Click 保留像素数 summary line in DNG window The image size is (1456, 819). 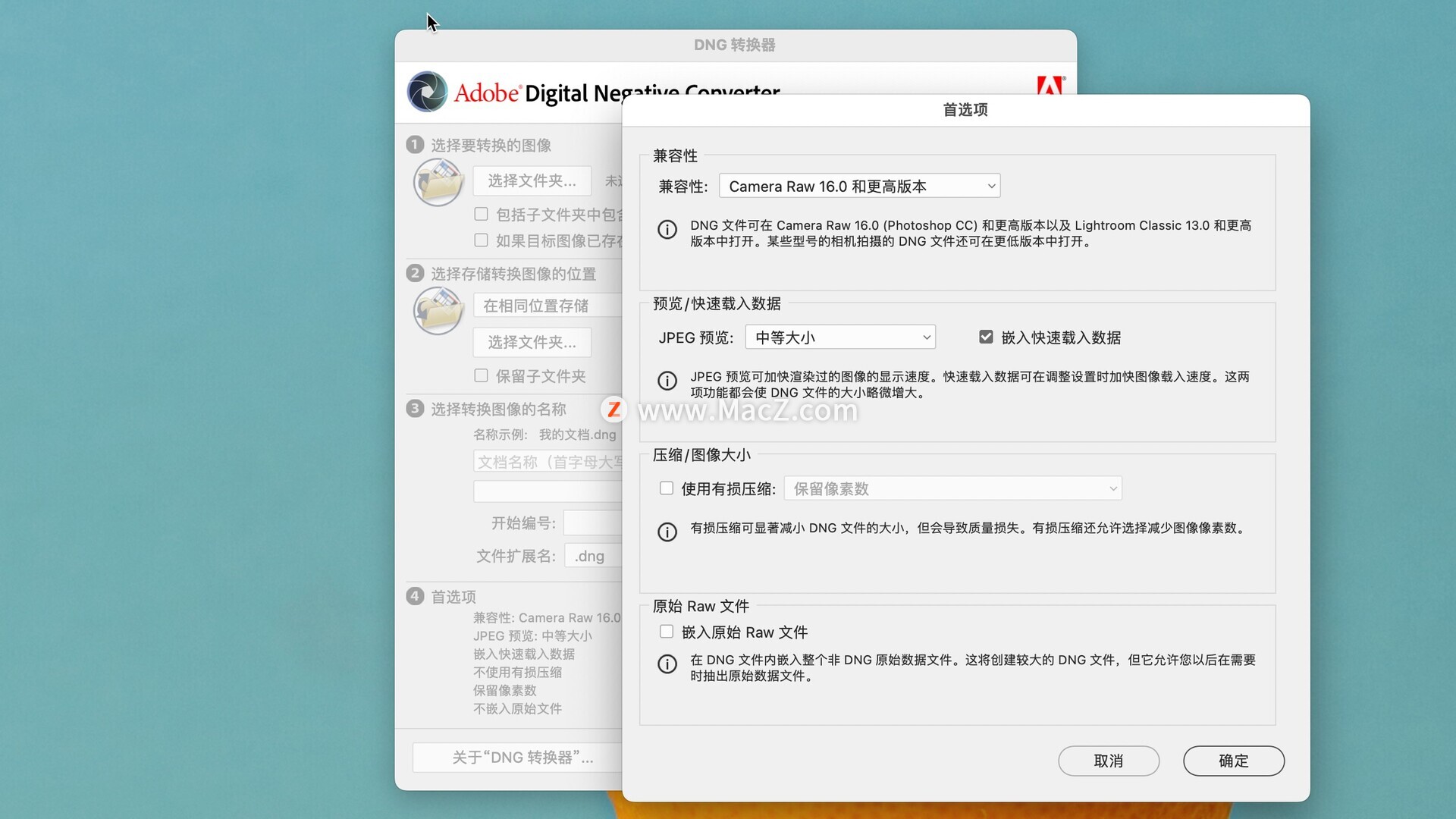pos(504,691)
